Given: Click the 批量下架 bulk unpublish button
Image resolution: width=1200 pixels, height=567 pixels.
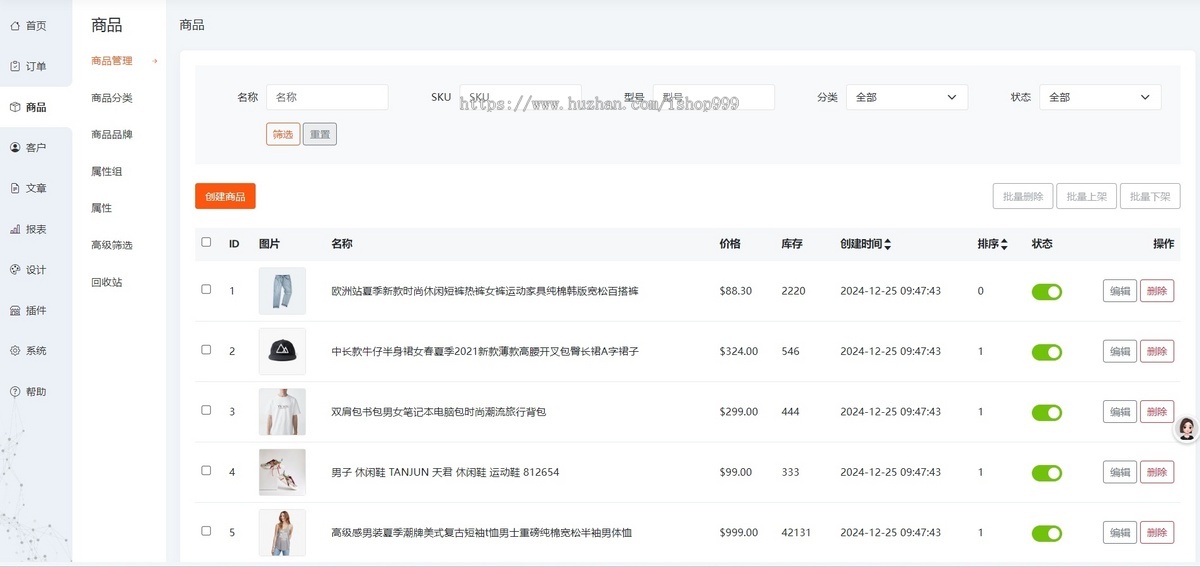Looking at the screenshot, I should 1150,196.
